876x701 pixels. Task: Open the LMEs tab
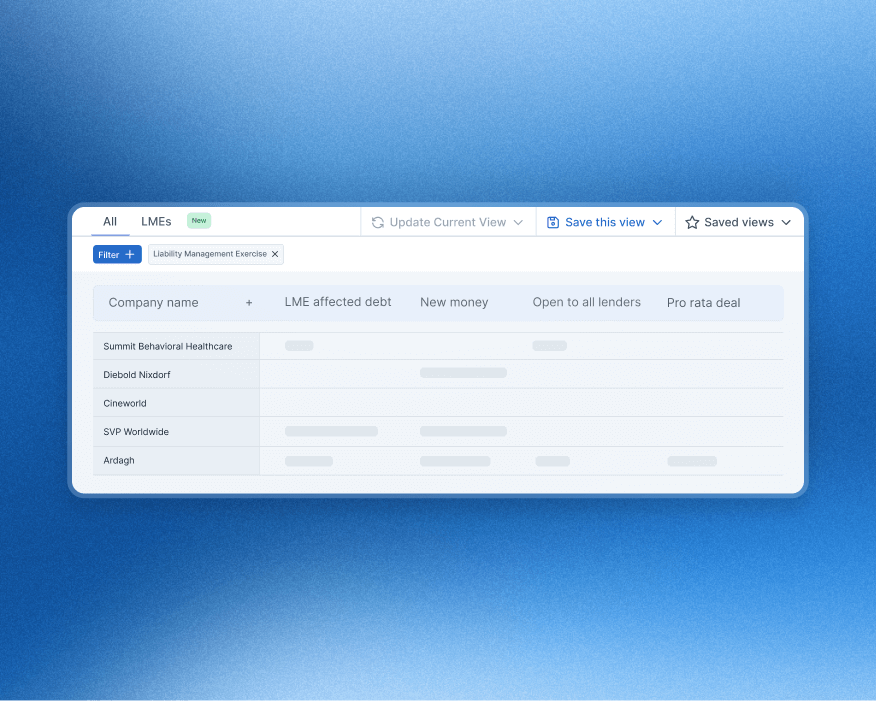click(156, 222)
